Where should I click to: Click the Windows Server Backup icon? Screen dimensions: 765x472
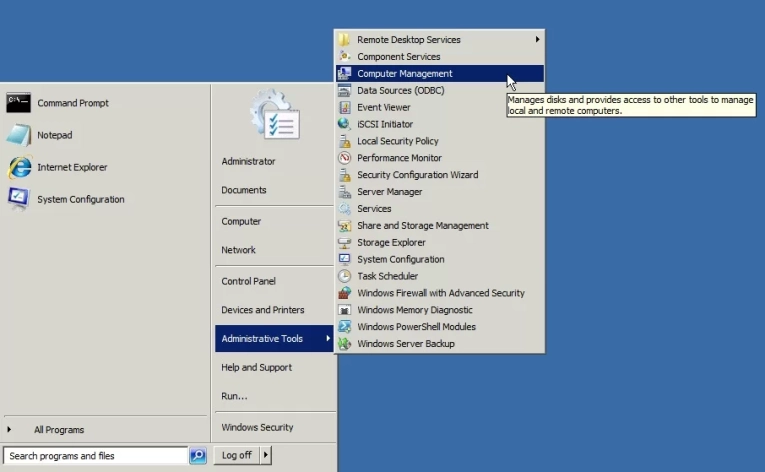(345, 344)
